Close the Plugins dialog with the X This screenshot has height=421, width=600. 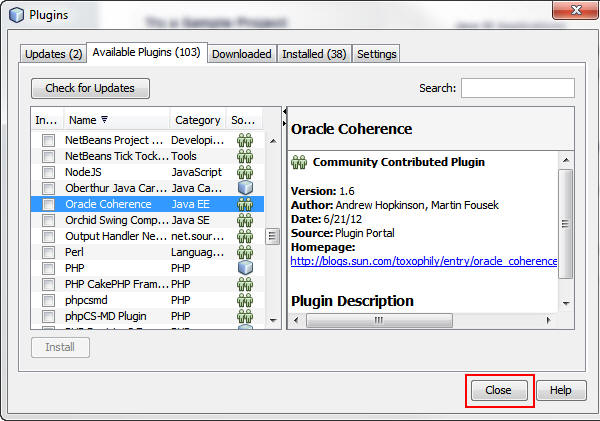pyautogui.click(x=576, y=10)
